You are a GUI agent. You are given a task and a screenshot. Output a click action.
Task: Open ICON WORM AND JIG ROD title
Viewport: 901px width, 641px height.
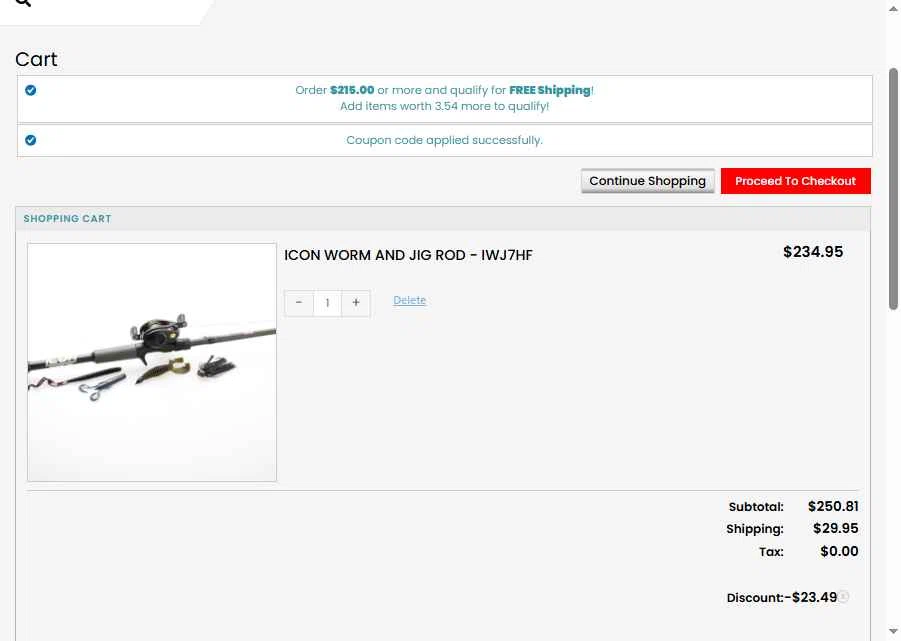click(x=409, y=255)
